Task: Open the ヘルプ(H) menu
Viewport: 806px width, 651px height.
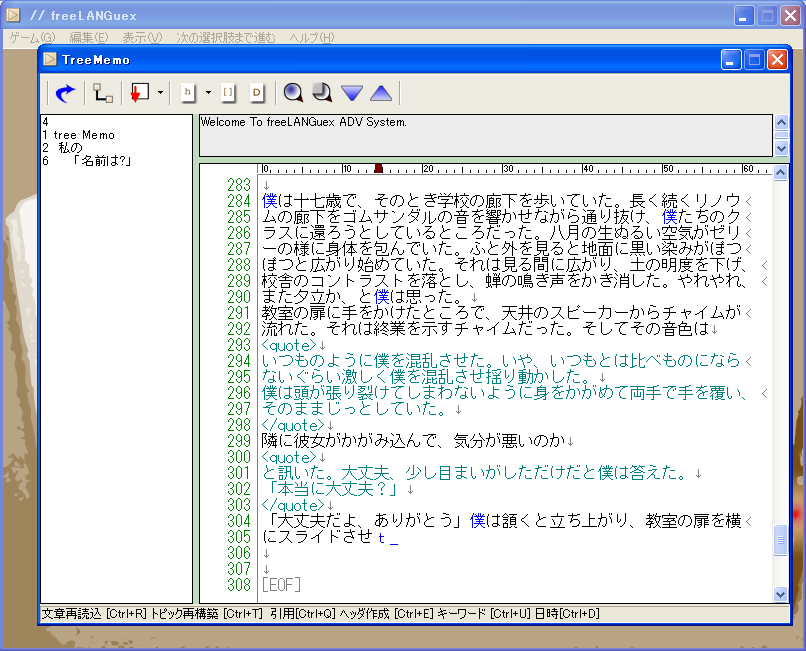Action: [x=311, y=37]
